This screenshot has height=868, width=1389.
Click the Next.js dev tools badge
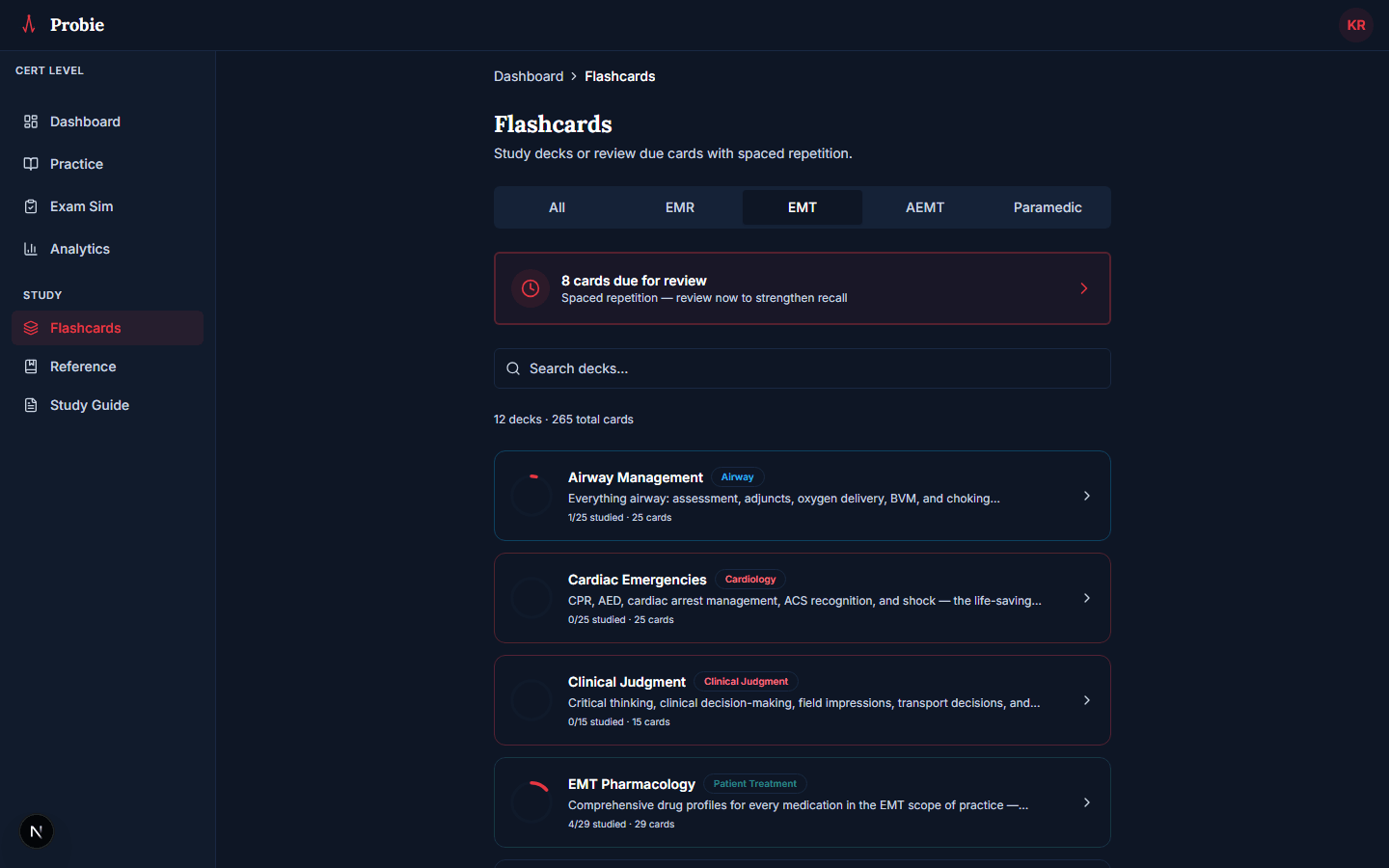point(37,831)
